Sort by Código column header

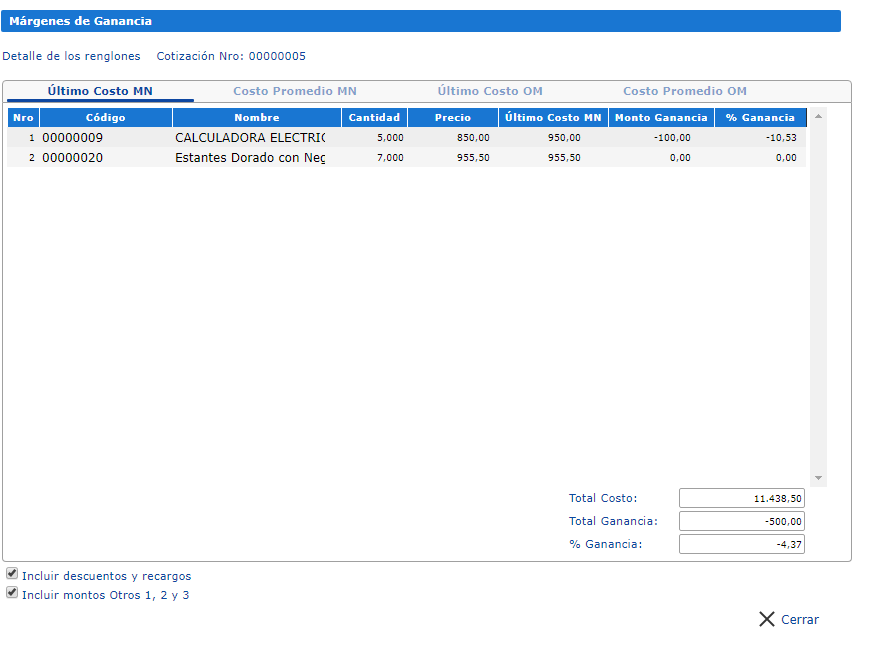105,118
